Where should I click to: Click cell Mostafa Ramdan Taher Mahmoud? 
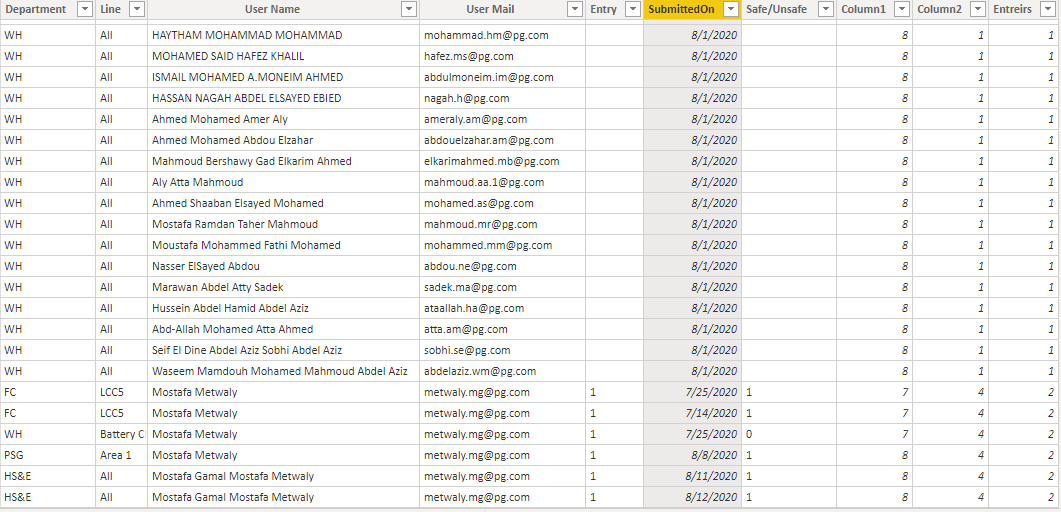point(284,224)
